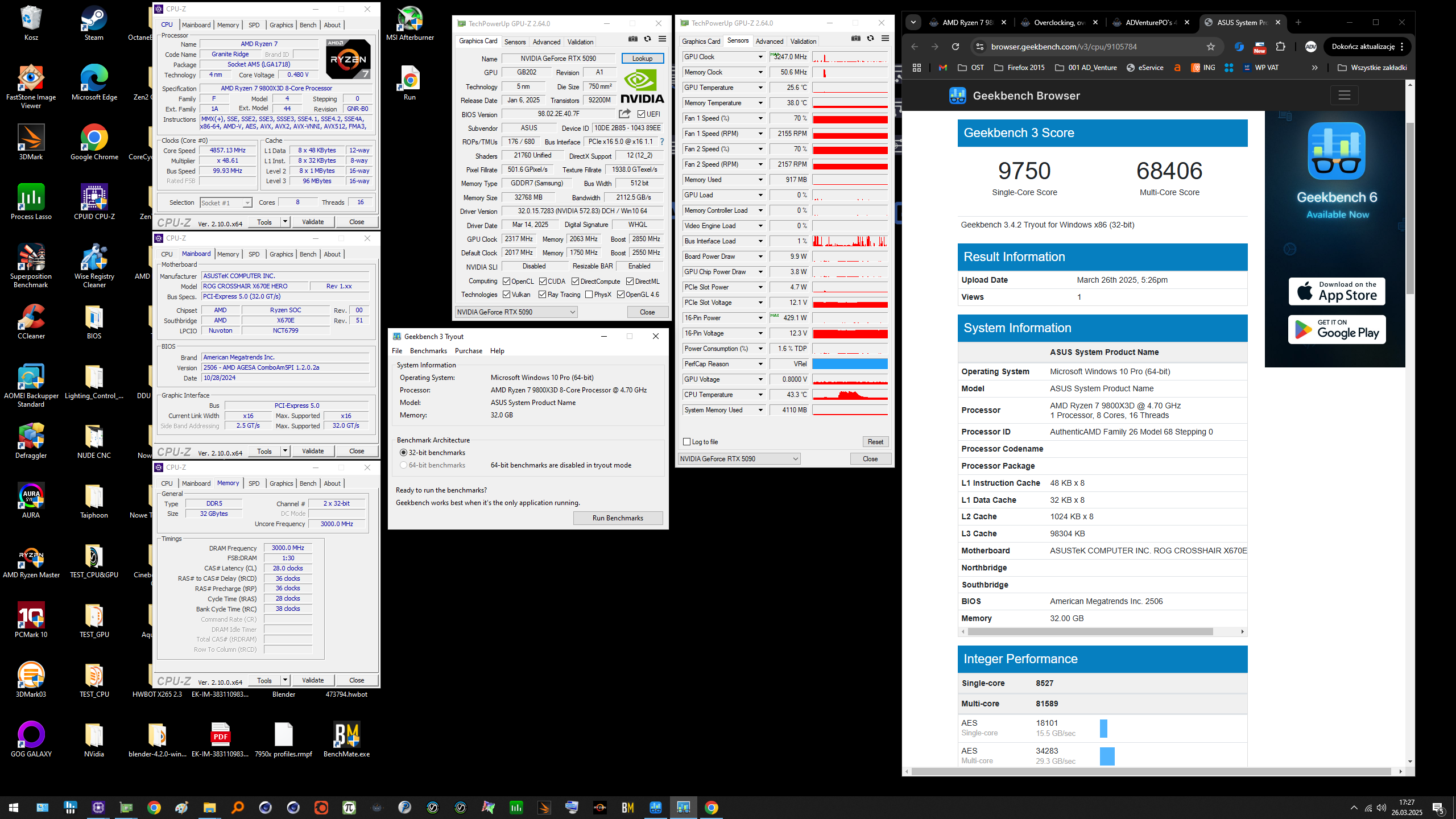1456x819 pixels.
Task: Toggle the Vulkan checkbox in GPU-Z
Action: pos(506,295)
